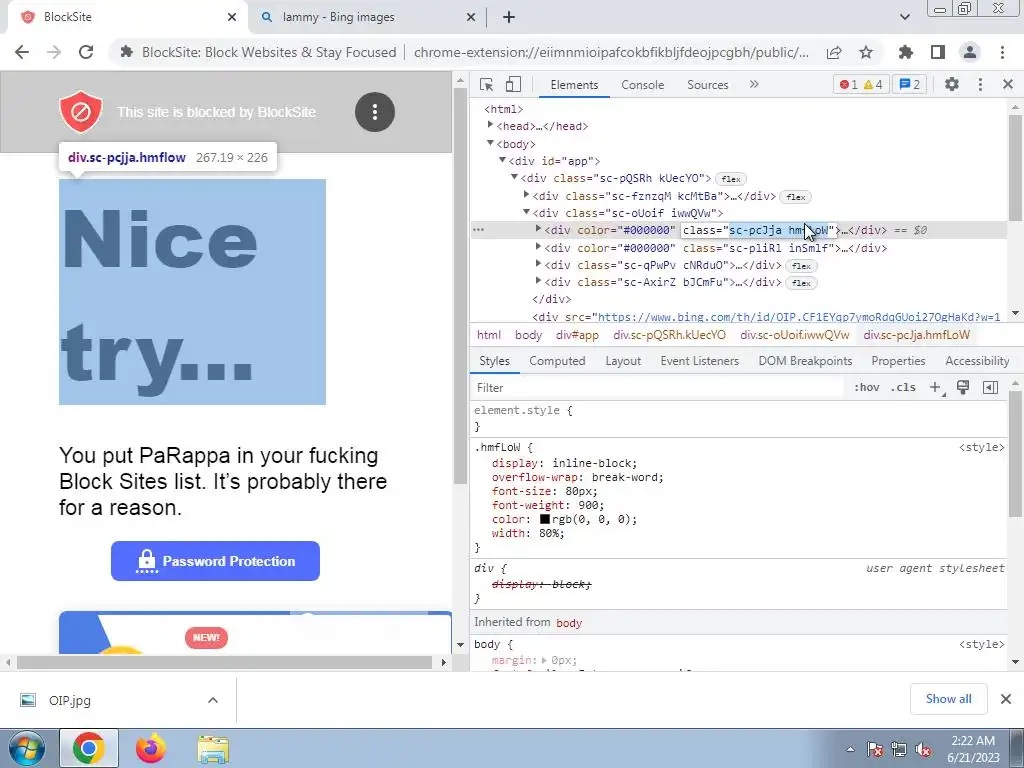Reload the current page
This screenshot has width=1024, height=768.
(86, 52)
